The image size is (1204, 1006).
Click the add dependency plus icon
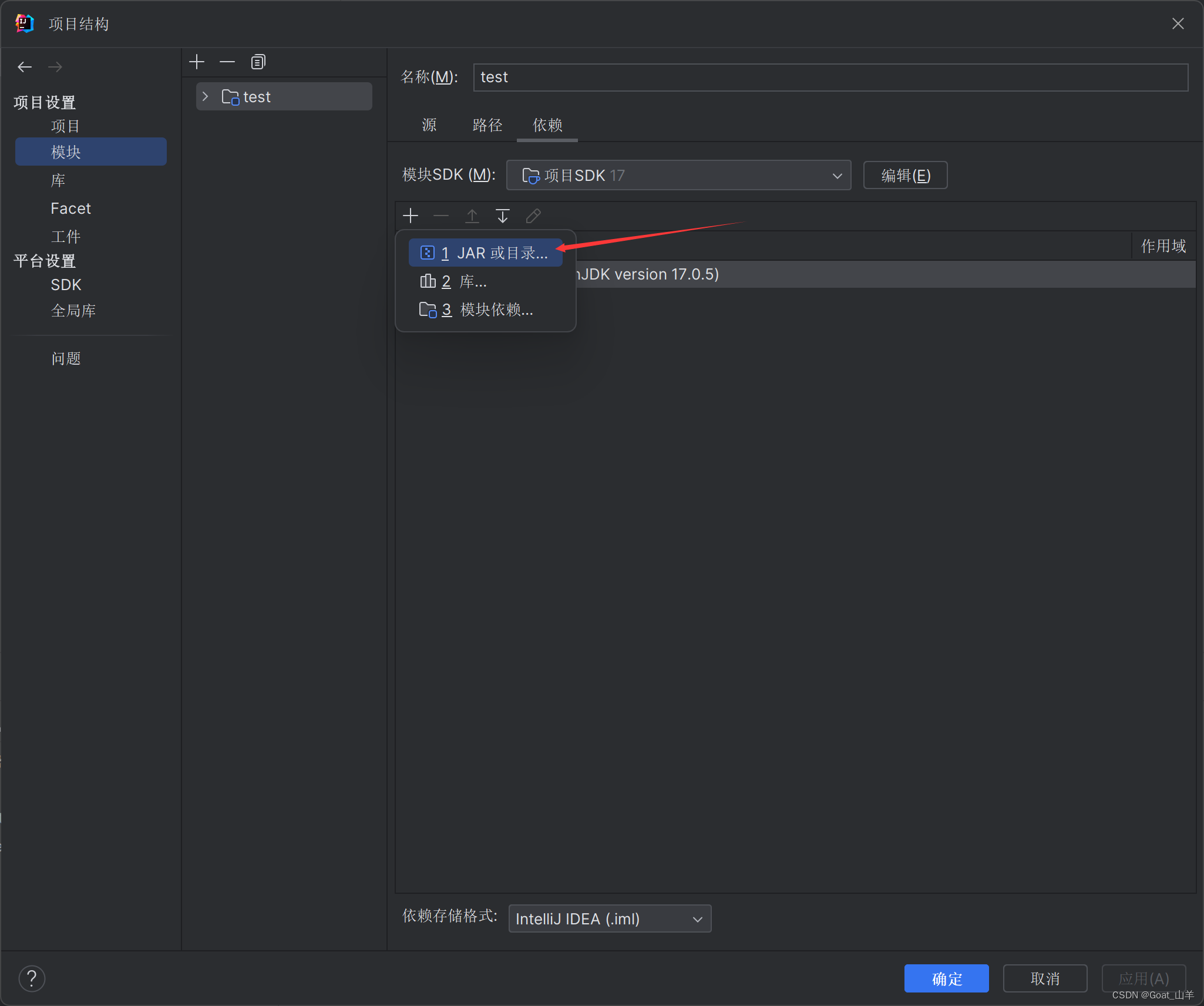(x=411, y=216)
